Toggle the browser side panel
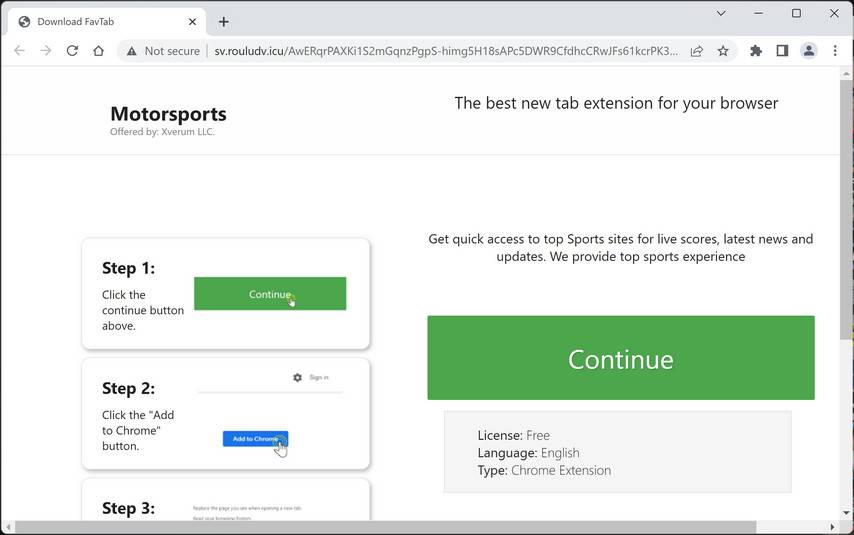The width and height of the screenshot is (854, 535). coord(782,51)
